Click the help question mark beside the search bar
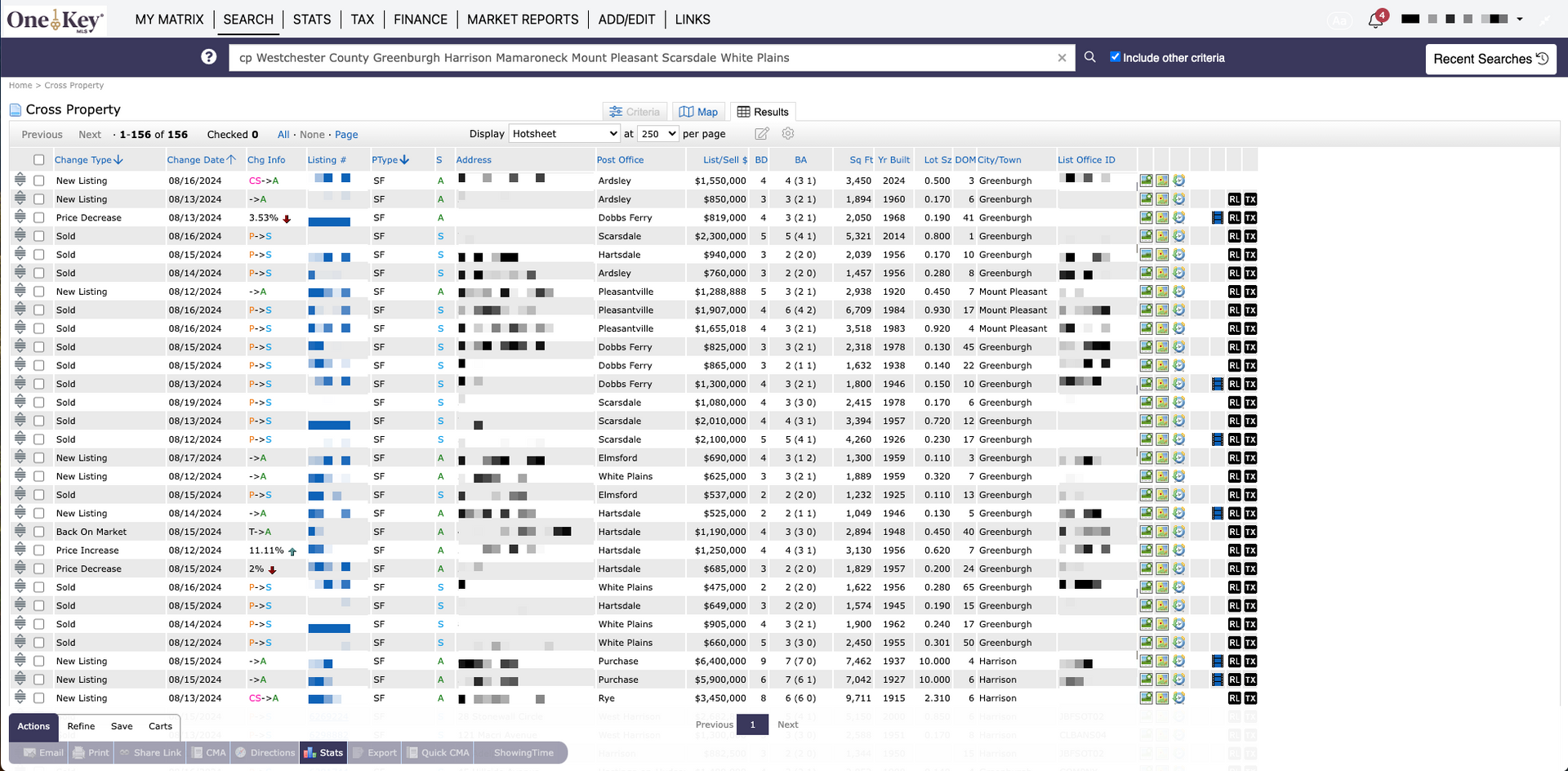 [209, 56]
